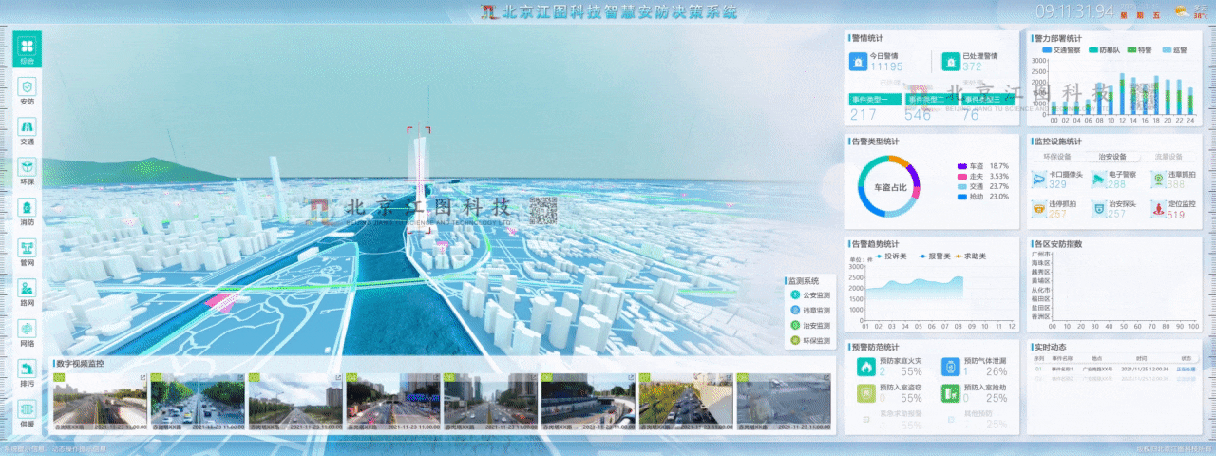Image resolution: width=1216 pixels, height=456 pixels.
Task: Expand the first video feed fullscreen icon
Action: click(x=143, y=377)
